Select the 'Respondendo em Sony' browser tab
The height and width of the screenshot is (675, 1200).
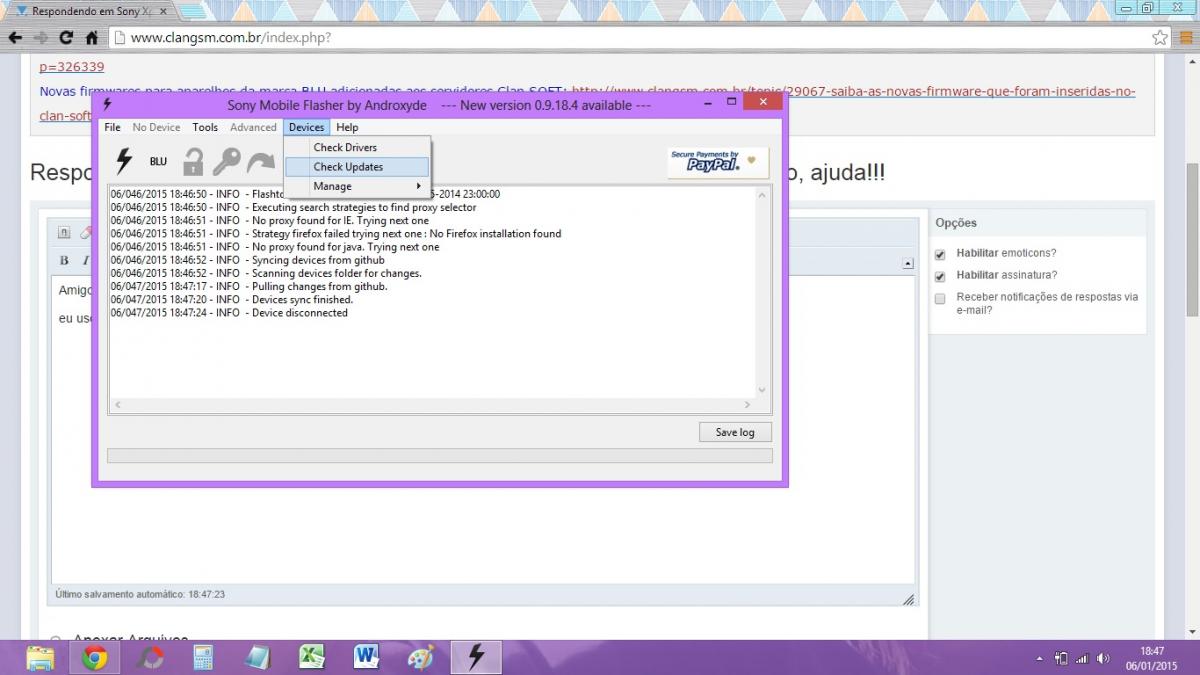click(91, 11)
